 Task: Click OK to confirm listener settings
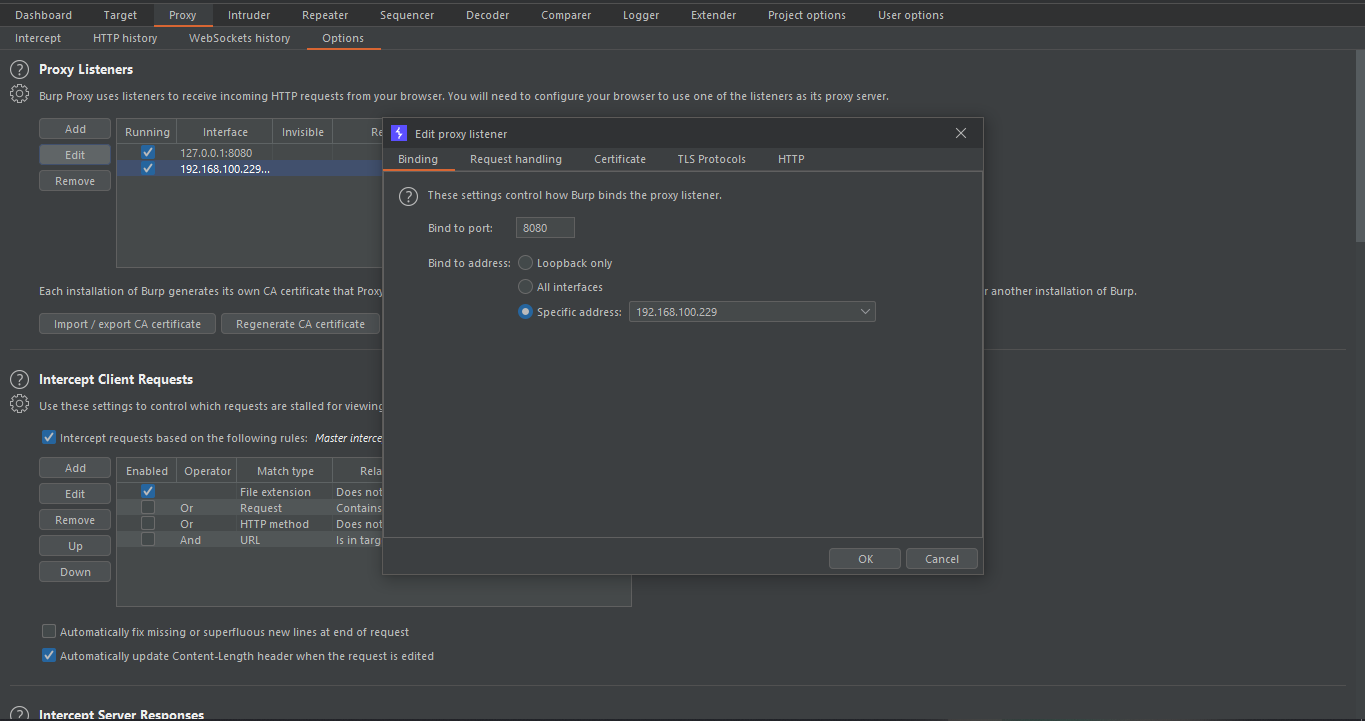[x=865, y=559]
